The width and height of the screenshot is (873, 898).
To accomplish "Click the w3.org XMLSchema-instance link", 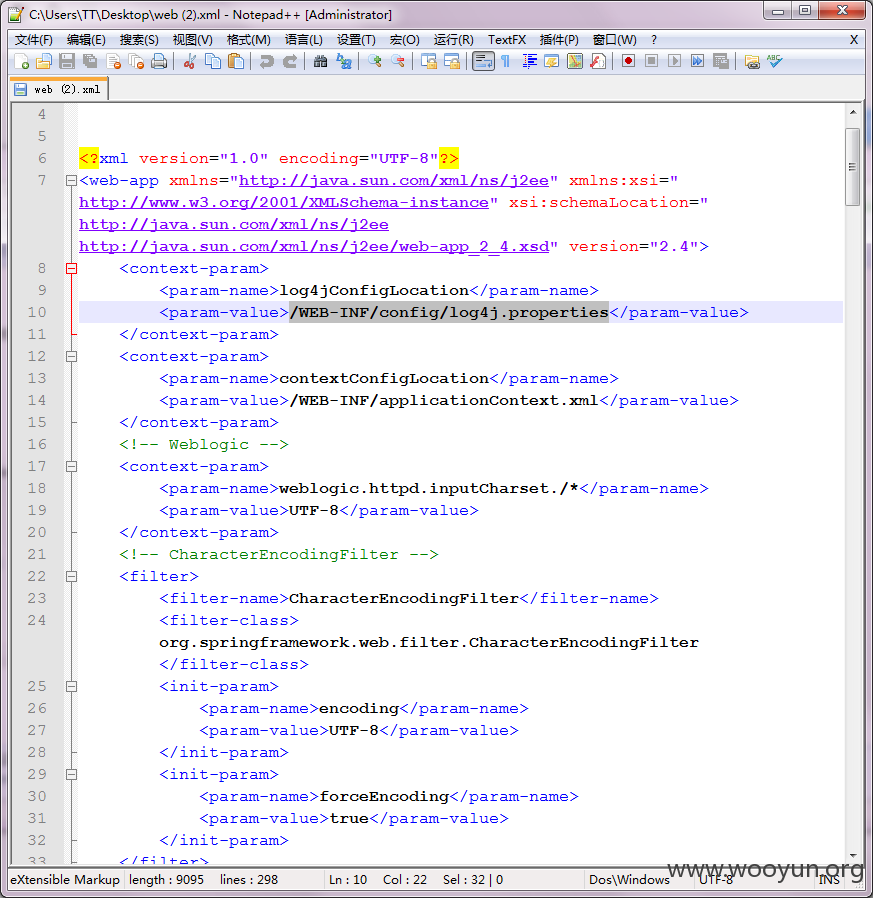I will tap(284, 203).
